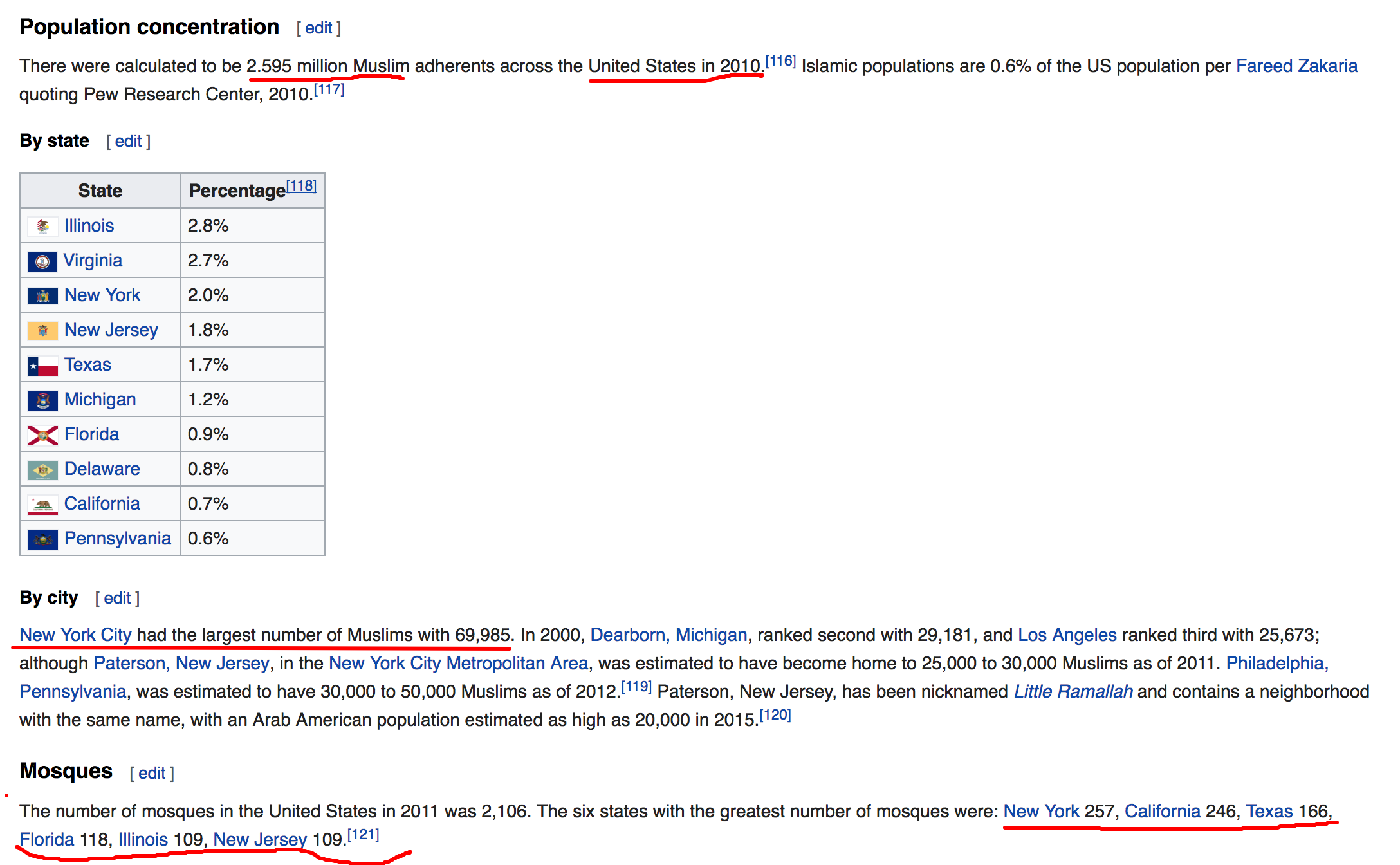Open the Fareed Zakaria link
The image size is (1400, 865).
1296,66
